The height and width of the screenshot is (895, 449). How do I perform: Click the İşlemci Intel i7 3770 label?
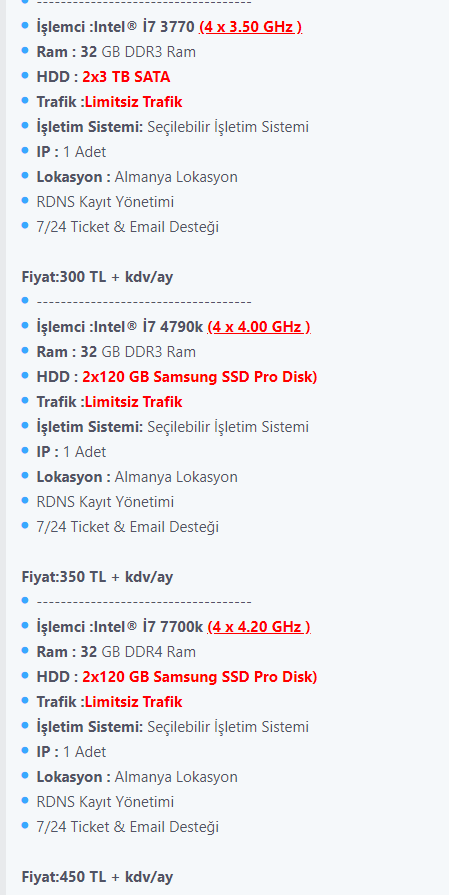click(x=115, y=27)
